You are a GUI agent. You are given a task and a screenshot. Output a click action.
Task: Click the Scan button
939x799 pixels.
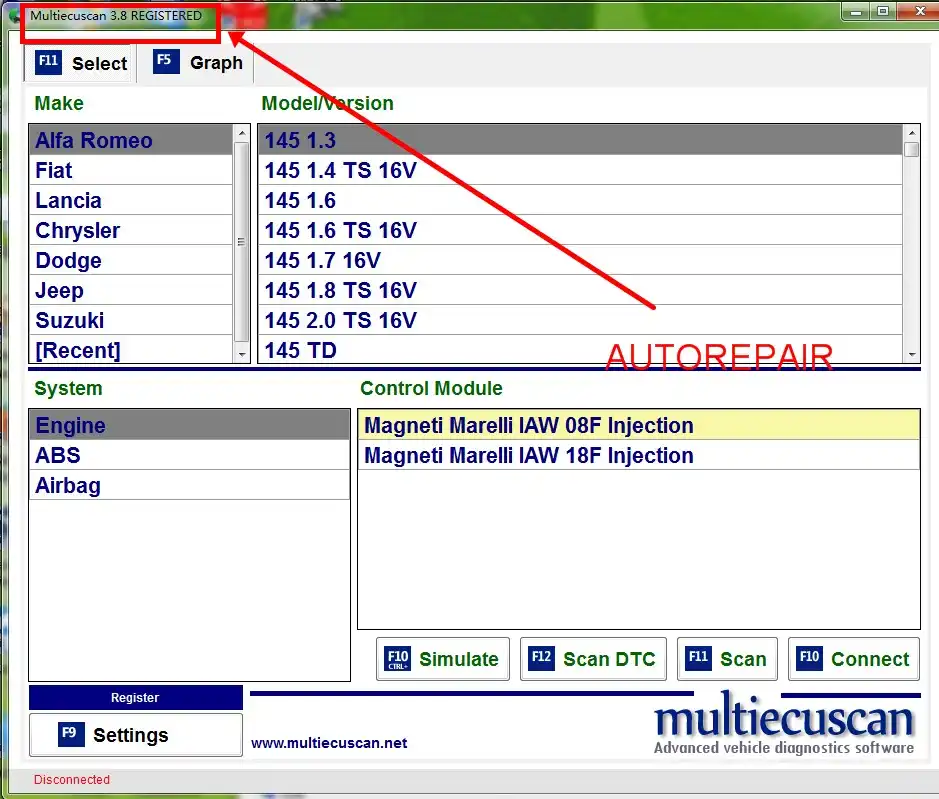727,659
